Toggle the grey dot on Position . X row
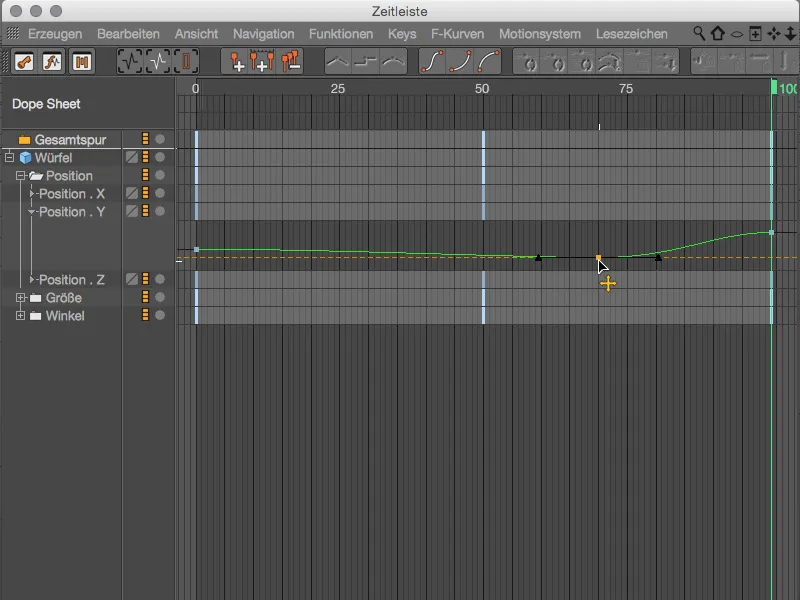Screen dimensions: 800x600 tap(160, 193)
